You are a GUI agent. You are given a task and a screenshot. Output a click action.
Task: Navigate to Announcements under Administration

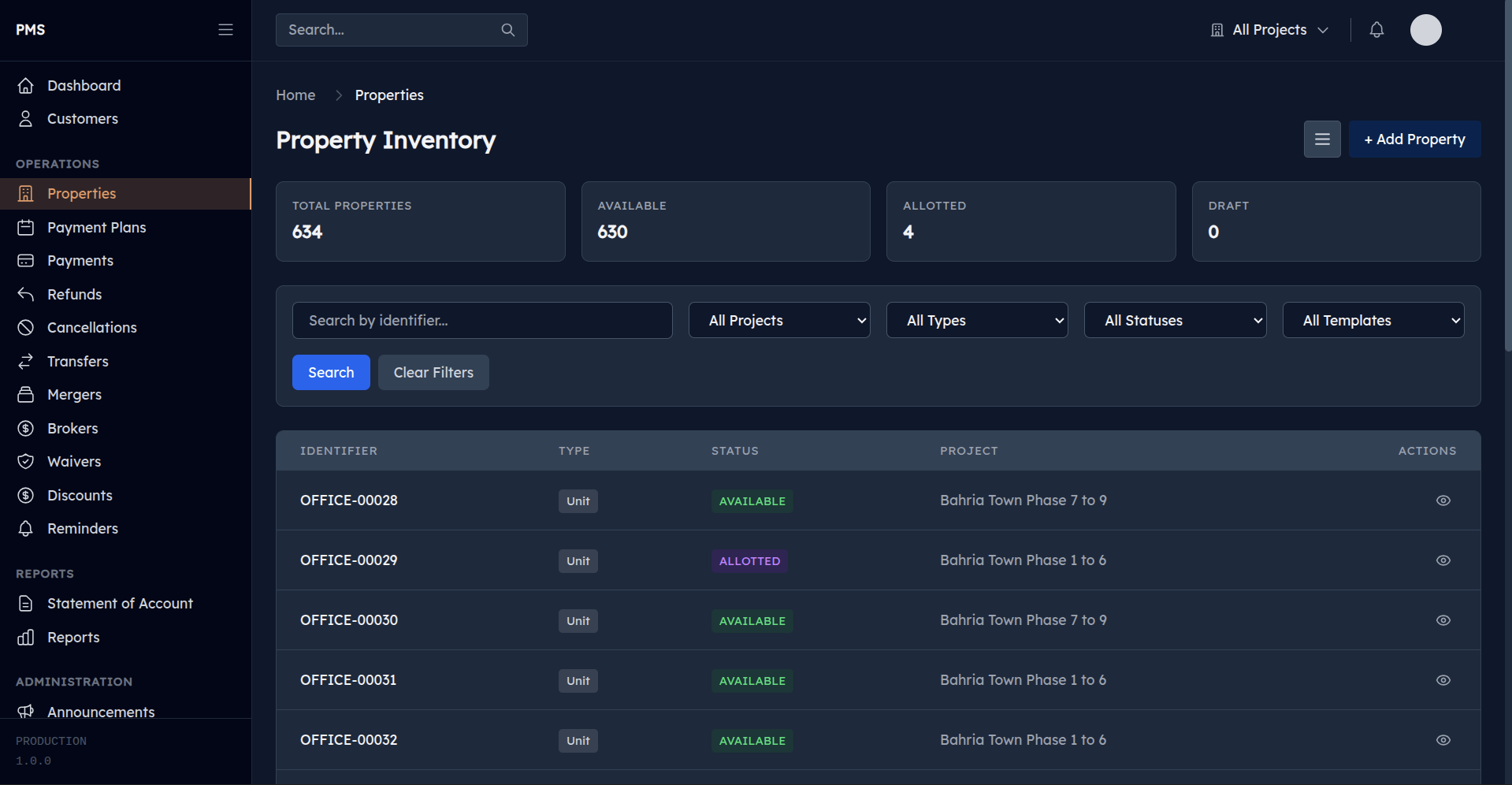[101, 712]
